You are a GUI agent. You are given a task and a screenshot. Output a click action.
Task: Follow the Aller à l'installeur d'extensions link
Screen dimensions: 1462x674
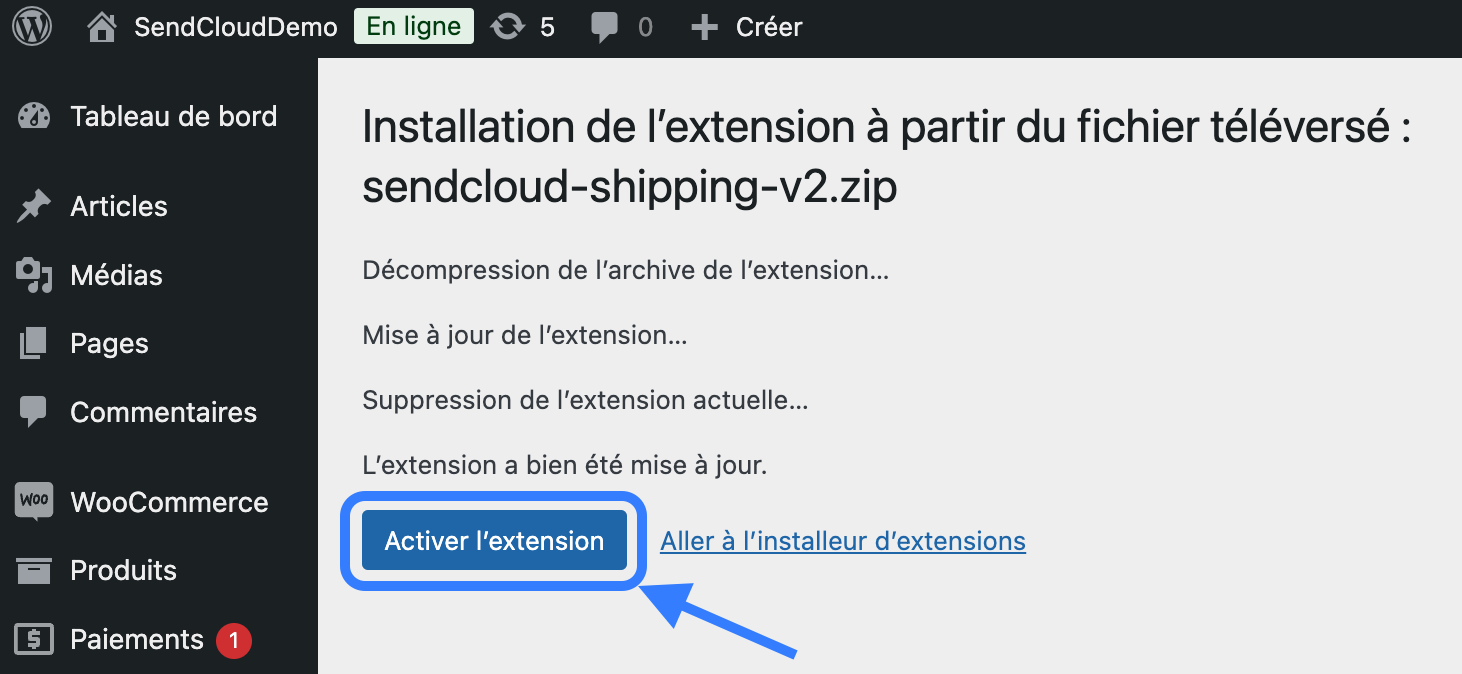tap(843, 541)
